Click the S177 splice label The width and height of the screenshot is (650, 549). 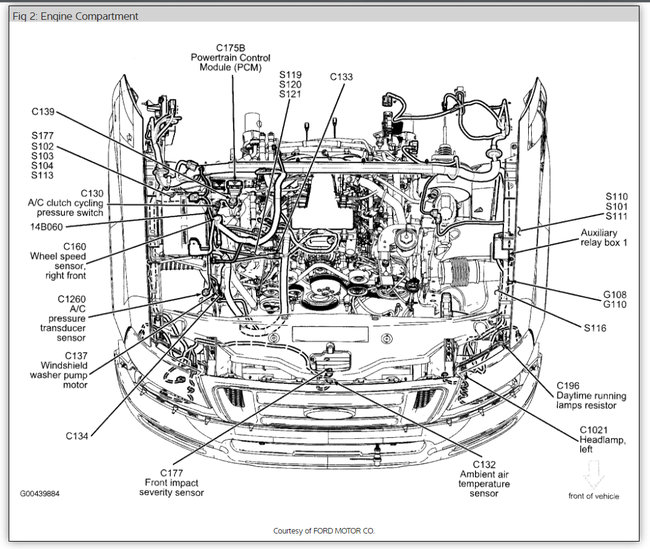42,136
